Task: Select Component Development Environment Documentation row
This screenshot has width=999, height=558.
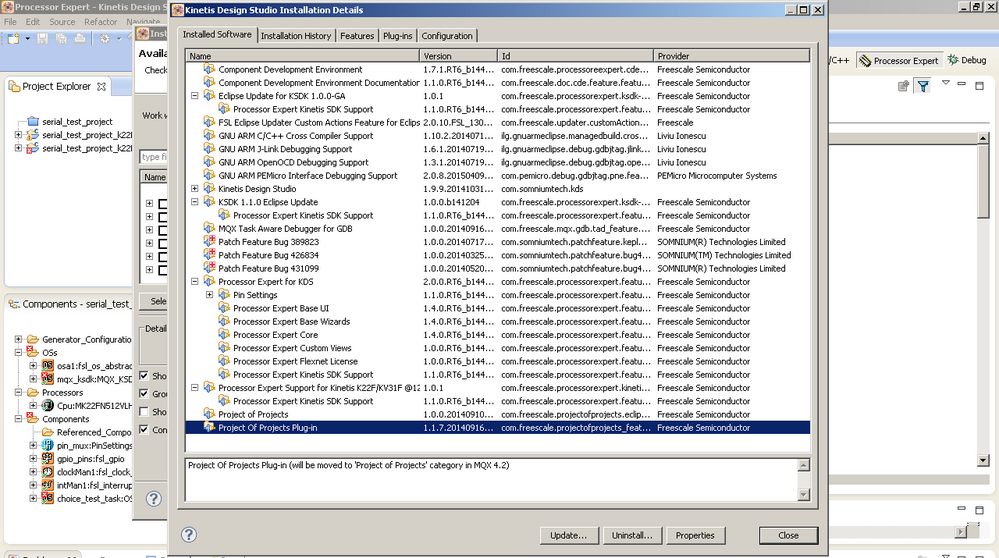Action: (x=498, y=82)
